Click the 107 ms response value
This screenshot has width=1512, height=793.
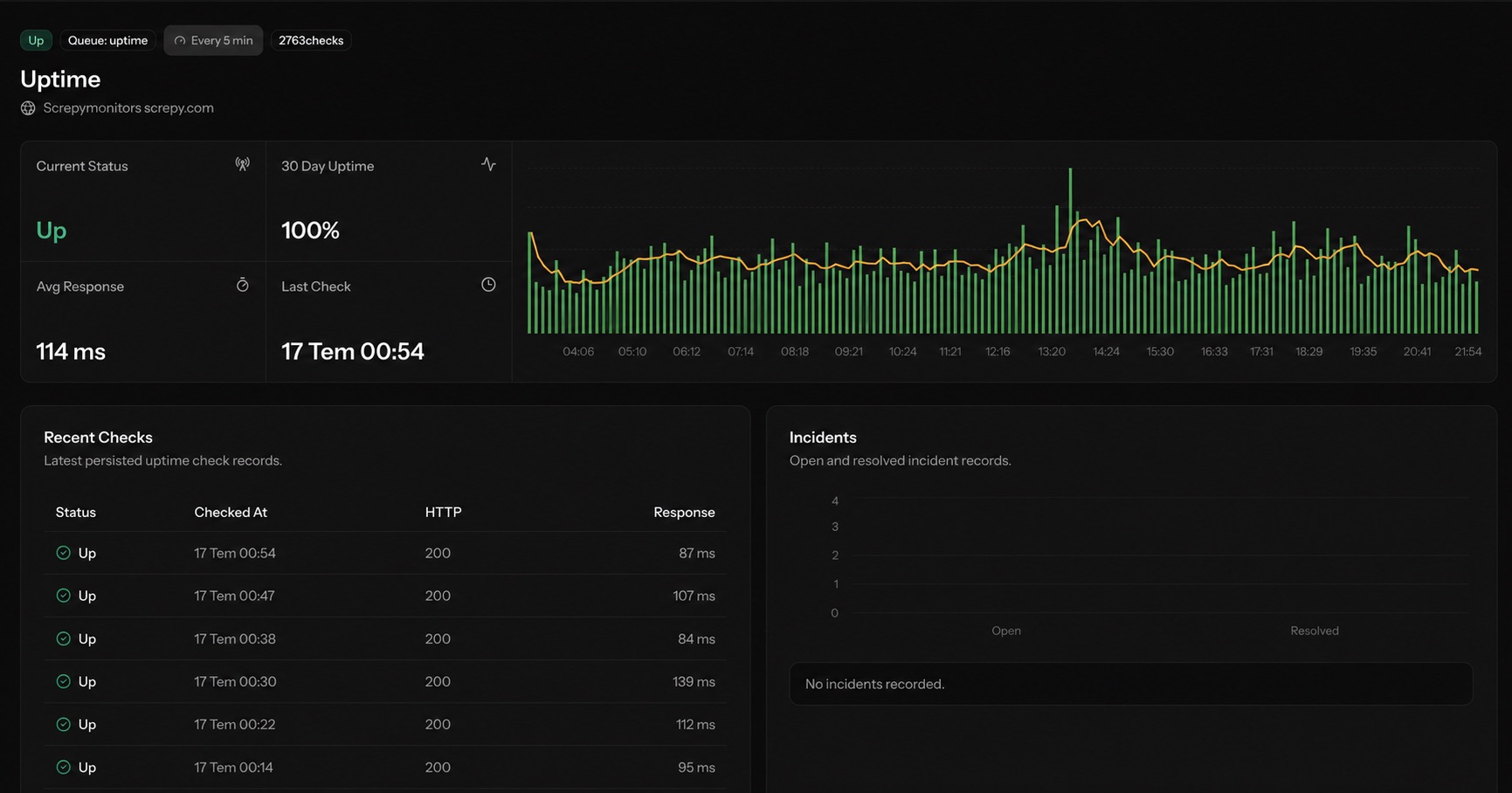[x=694, y=596]
